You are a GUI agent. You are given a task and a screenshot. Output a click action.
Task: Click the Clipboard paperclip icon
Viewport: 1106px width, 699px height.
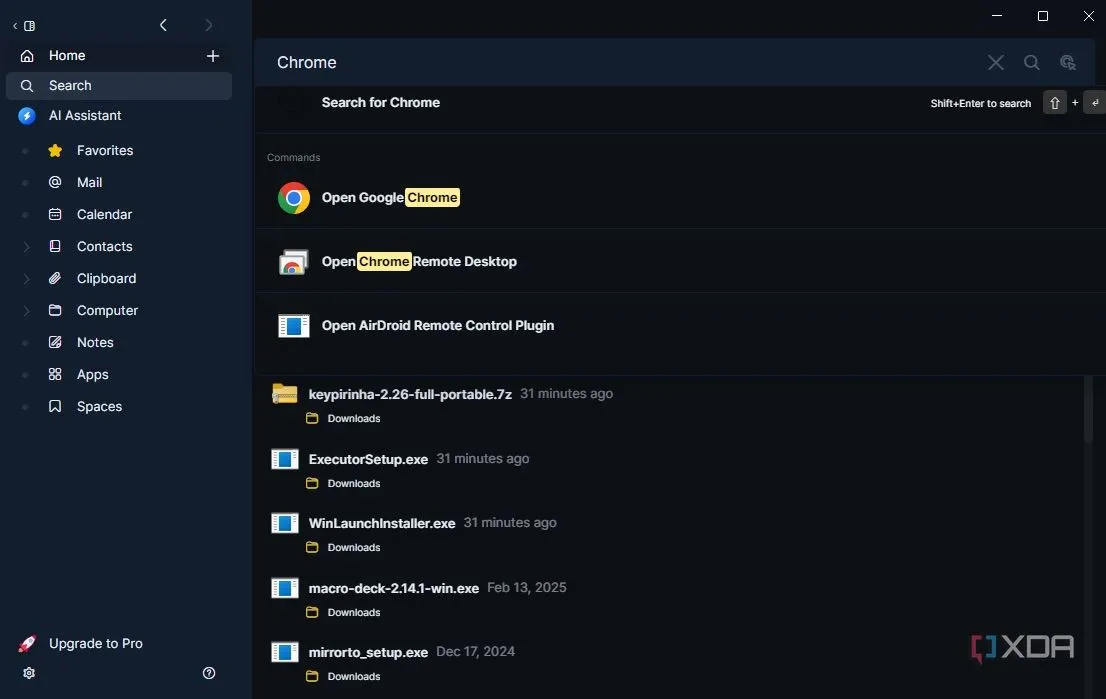(x=55, y=278)
